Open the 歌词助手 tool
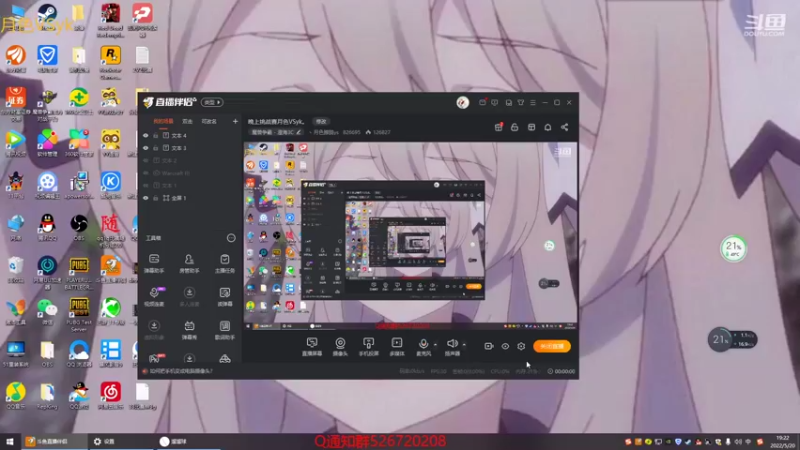This screenshot has width=800, height=450. coord(224,330)
